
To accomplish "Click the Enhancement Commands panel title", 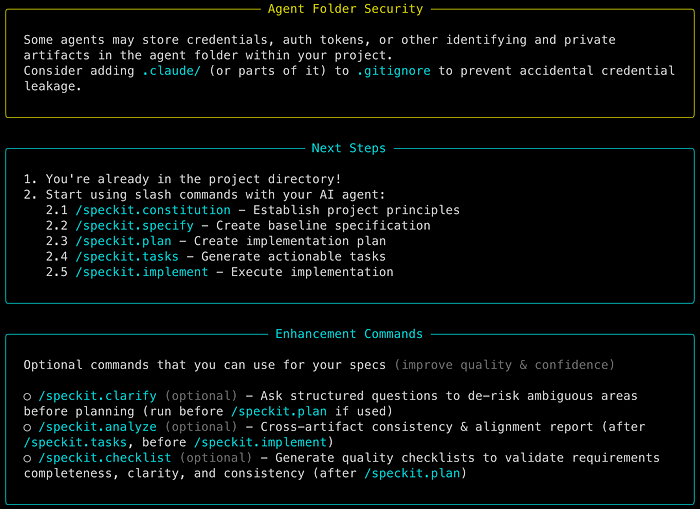I will click(349, 334).
